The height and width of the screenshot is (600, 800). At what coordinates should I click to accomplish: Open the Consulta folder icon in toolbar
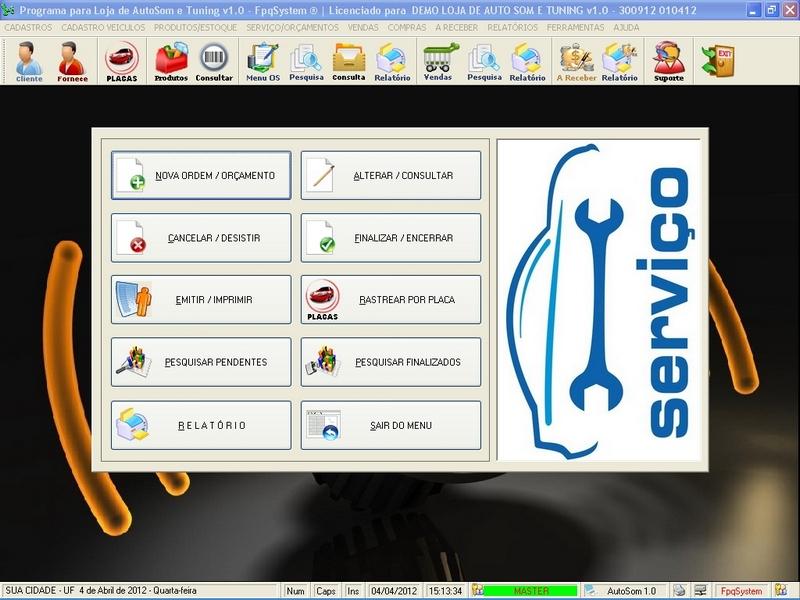point(349,62)
